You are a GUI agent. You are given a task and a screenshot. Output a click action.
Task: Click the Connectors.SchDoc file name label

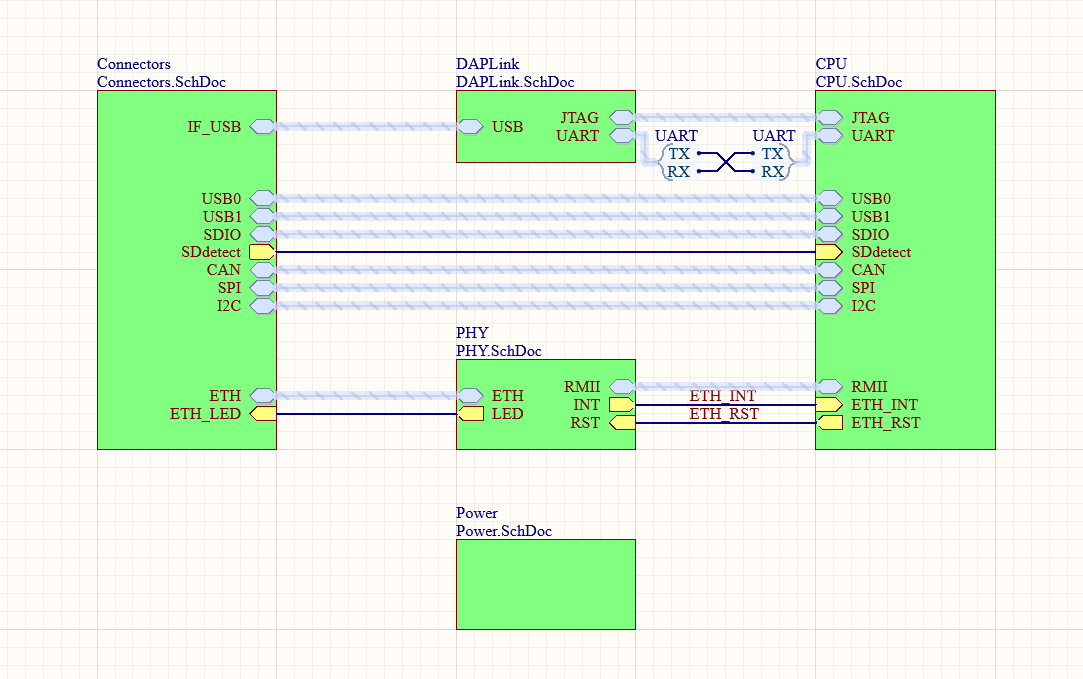[167, 82]
